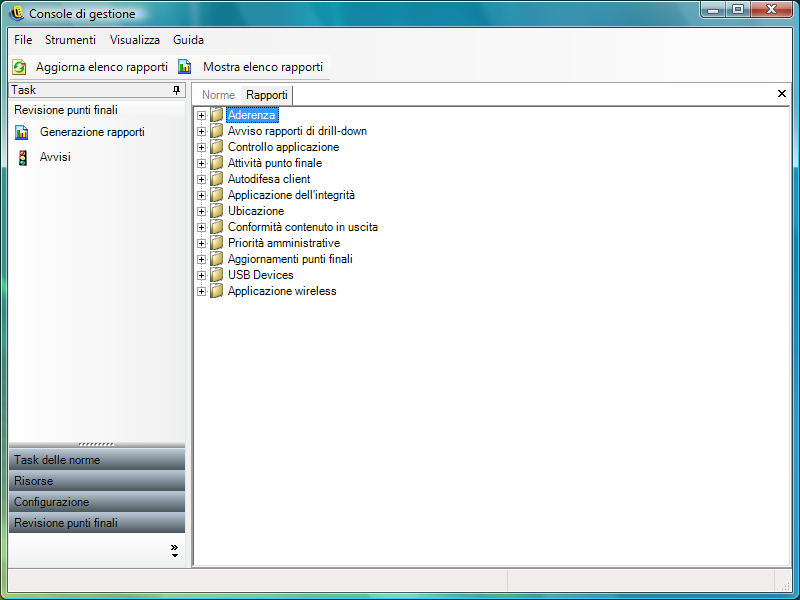Select the Controllo applicazione label
Viewport: 800px width, 600px height.
[283, 147]
